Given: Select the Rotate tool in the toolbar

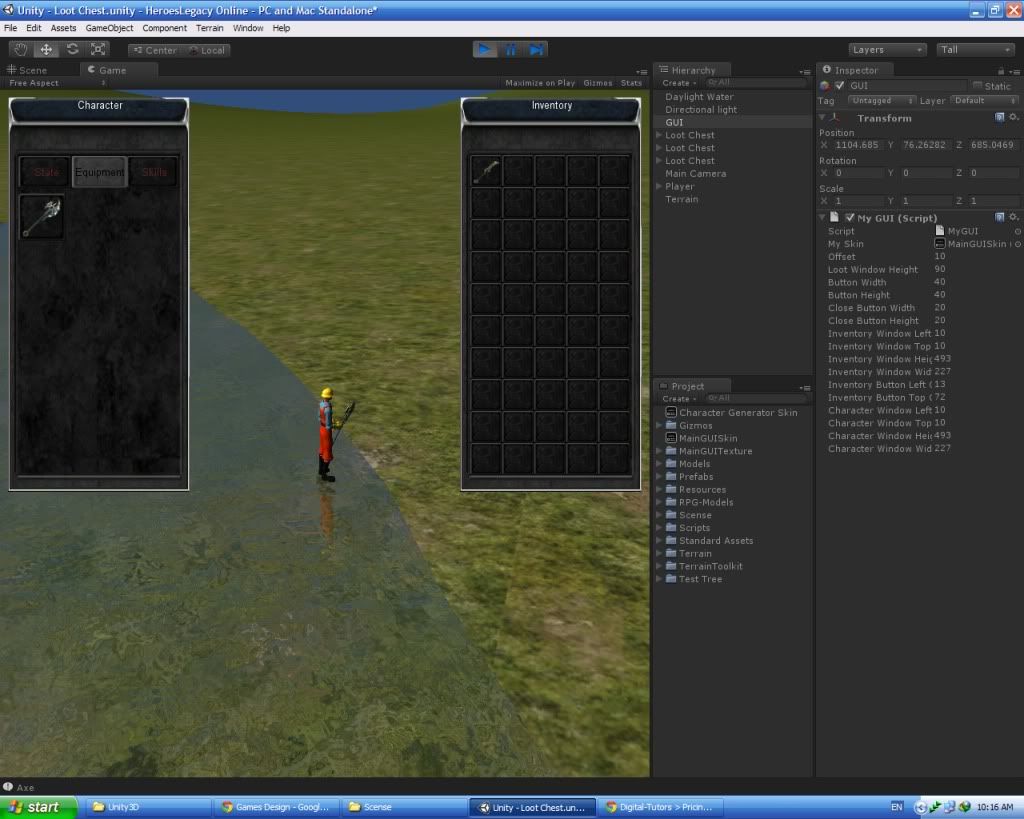Looking at the screenshot, I should coord(72,50).
